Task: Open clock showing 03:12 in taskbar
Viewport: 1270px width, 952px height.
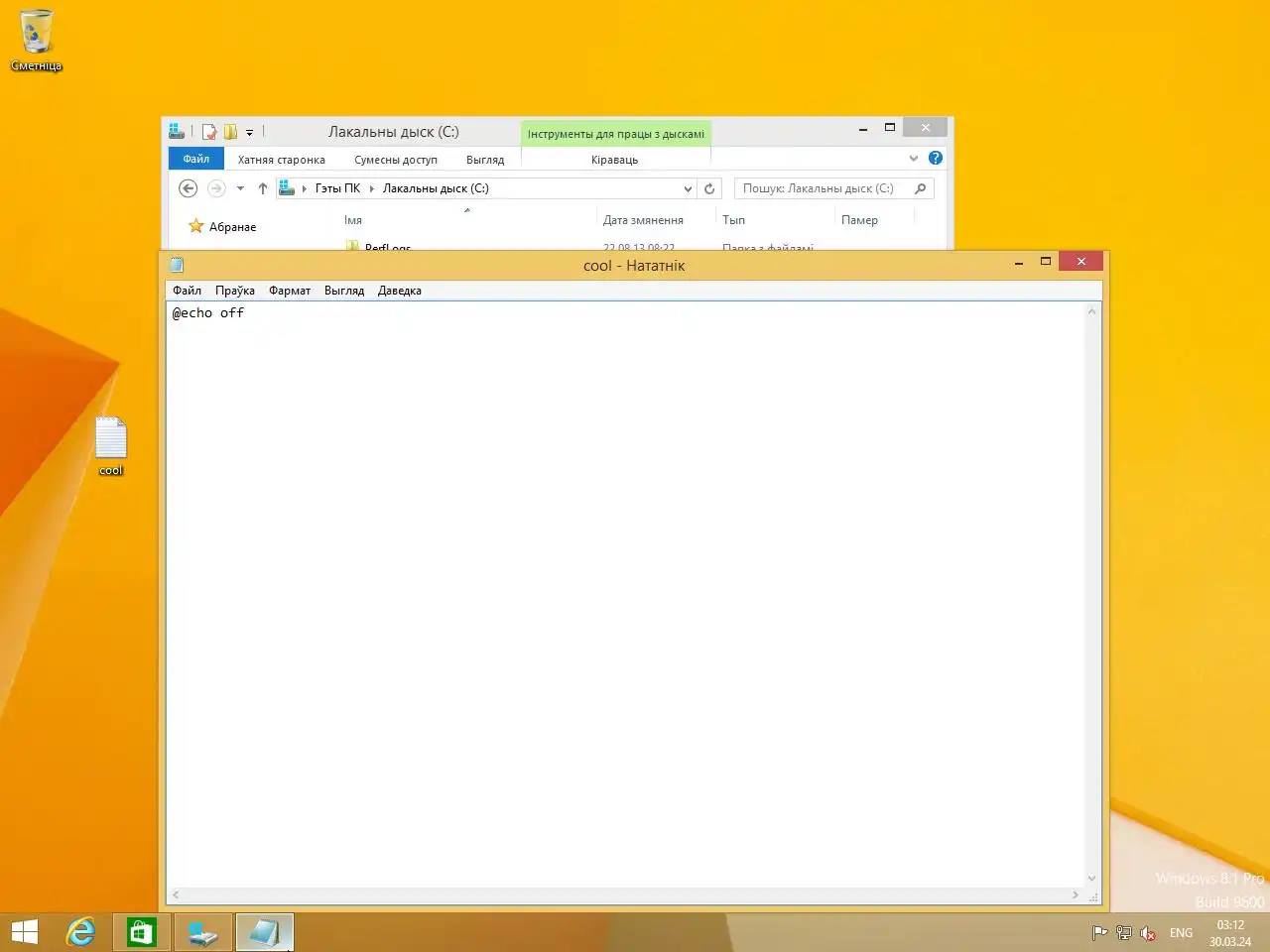Action: [1230, 933]
